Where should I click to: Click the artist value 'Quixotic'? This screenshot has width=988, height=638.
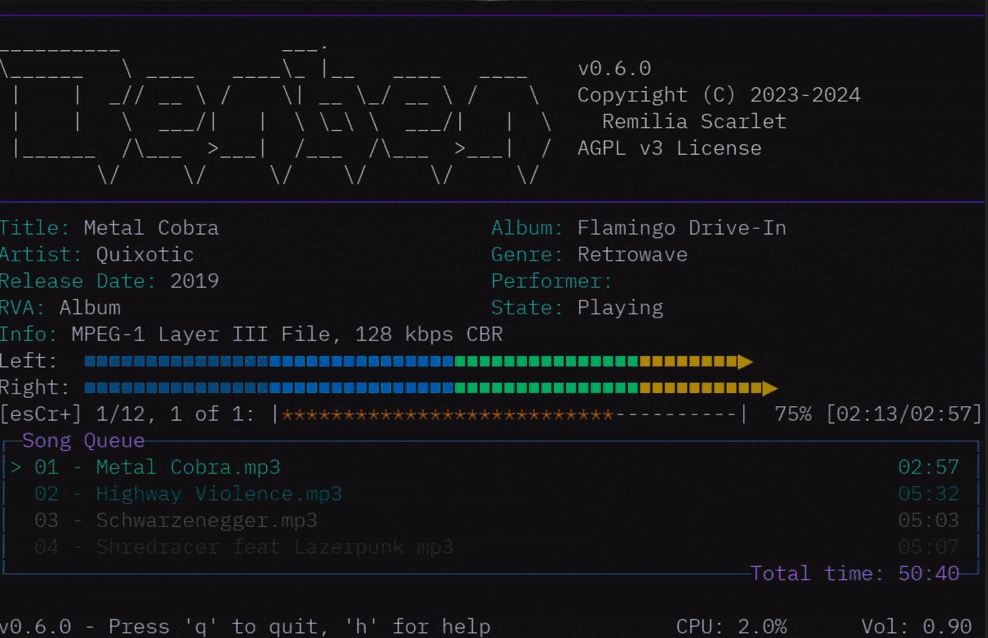145,254
